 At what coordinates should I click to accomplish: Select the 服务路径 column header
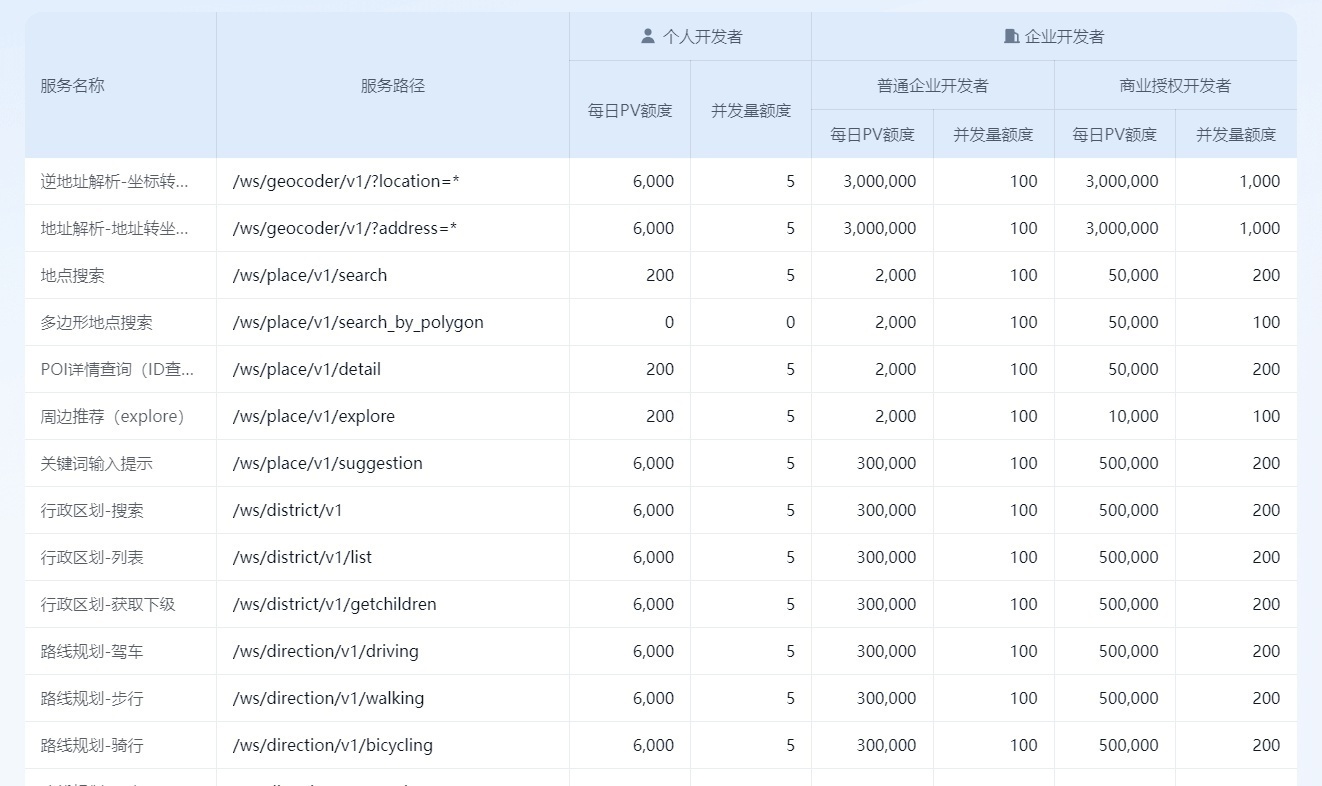393,85
